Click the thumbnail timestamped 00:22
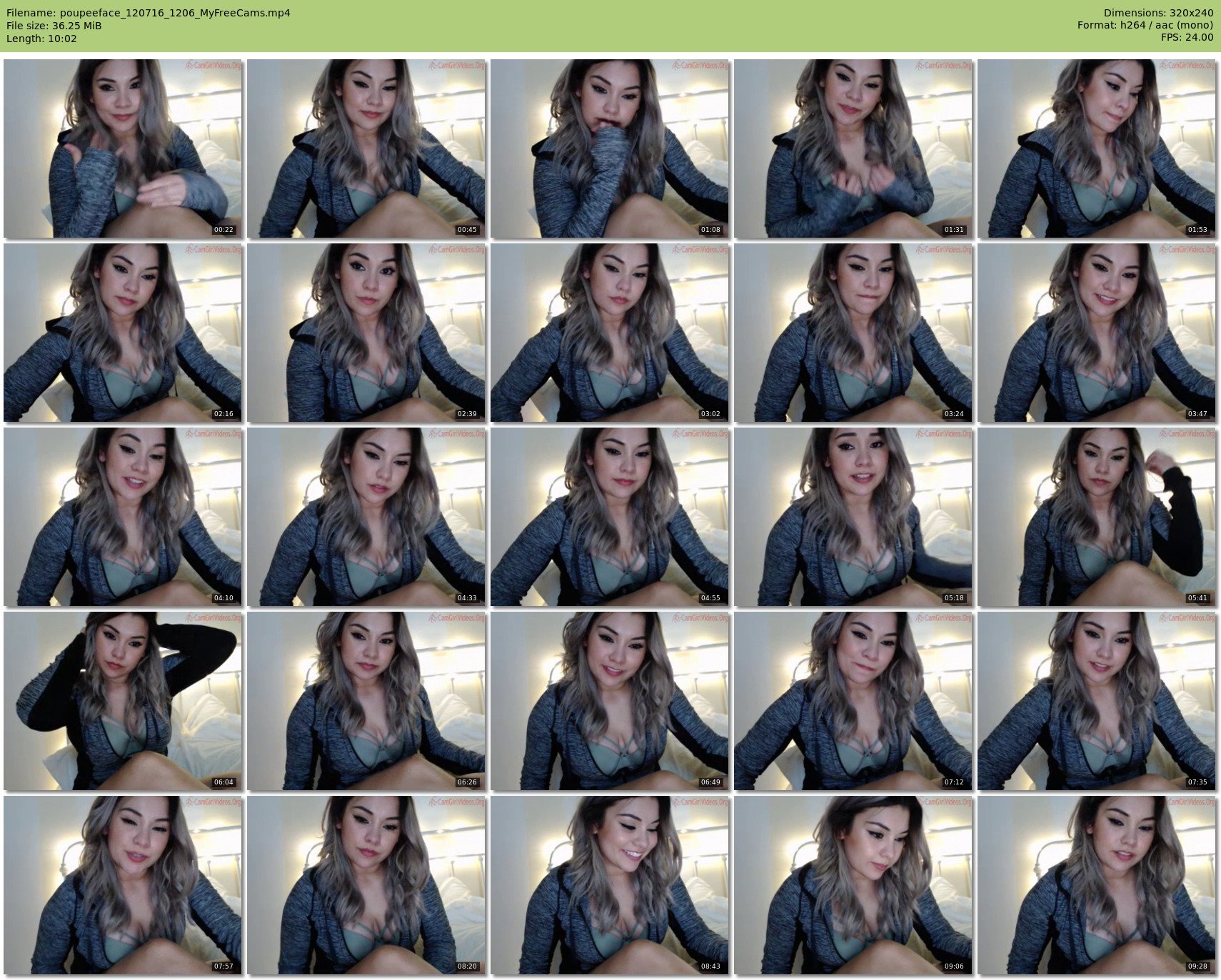 click(x=123, y=148)
